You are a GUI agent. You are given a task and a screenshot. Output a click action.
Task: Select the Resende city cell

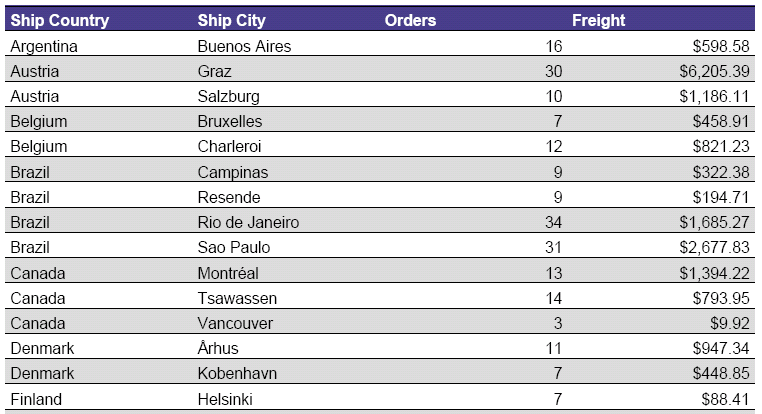pyautogui.click(x=229, y=197)
